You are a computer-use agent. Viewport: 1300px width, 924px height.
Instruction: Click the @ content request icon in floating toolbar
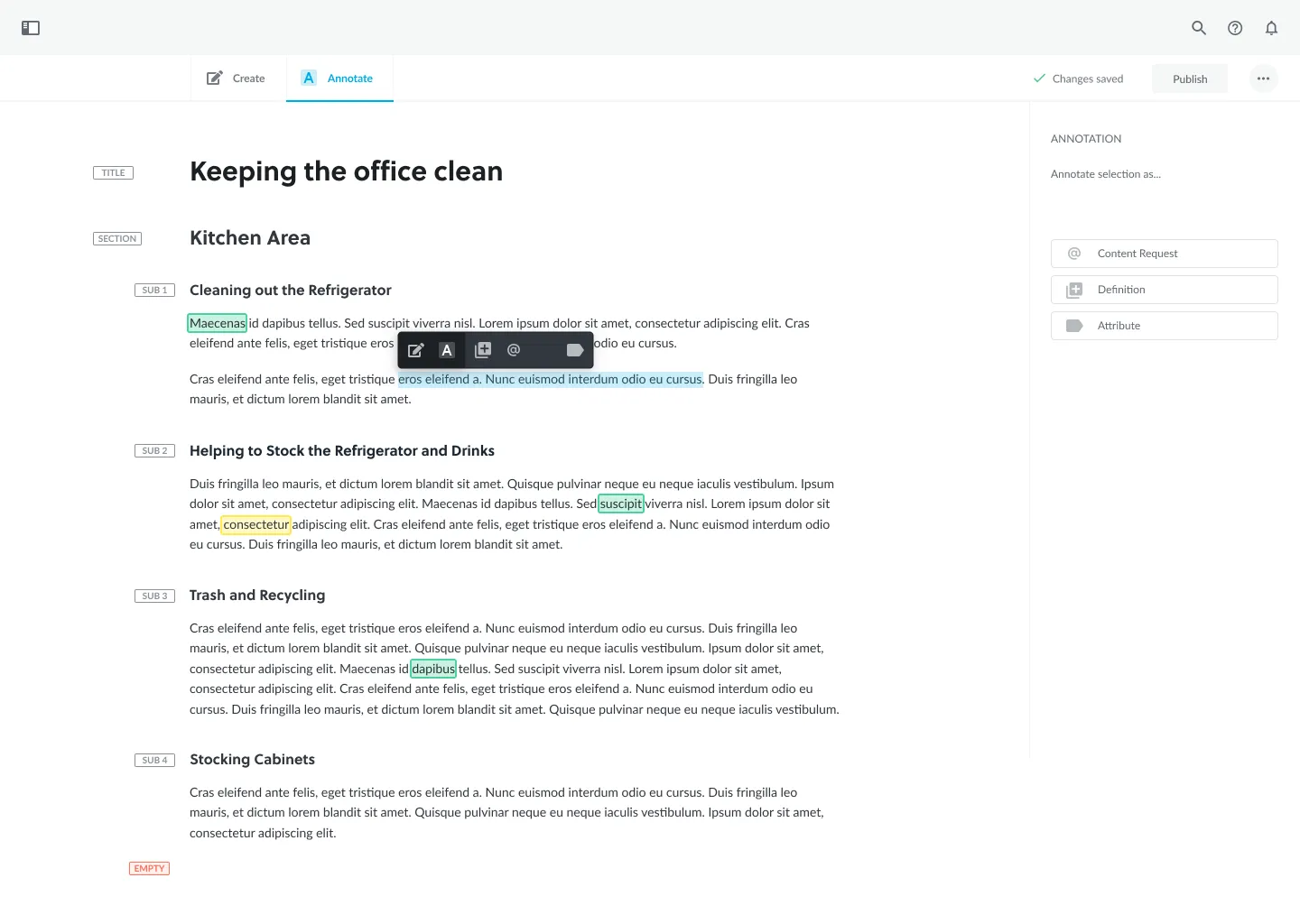(514, 350)
